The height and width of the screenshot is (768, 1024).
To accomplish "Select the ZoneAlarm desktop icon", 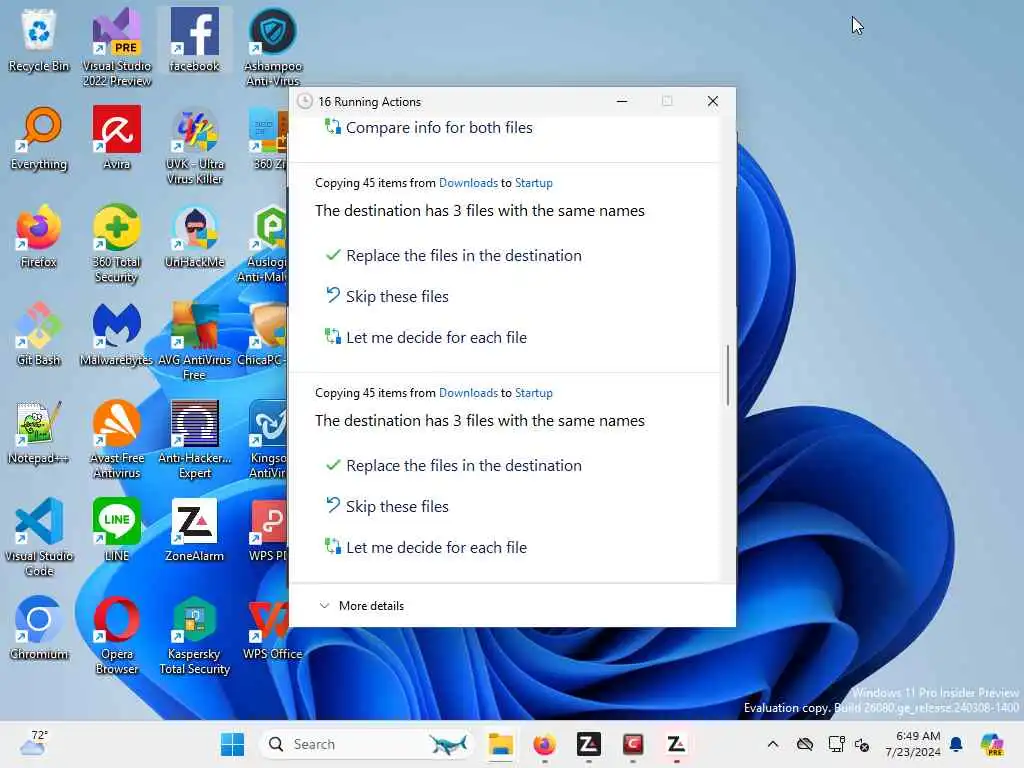I will tap(195, 531).
